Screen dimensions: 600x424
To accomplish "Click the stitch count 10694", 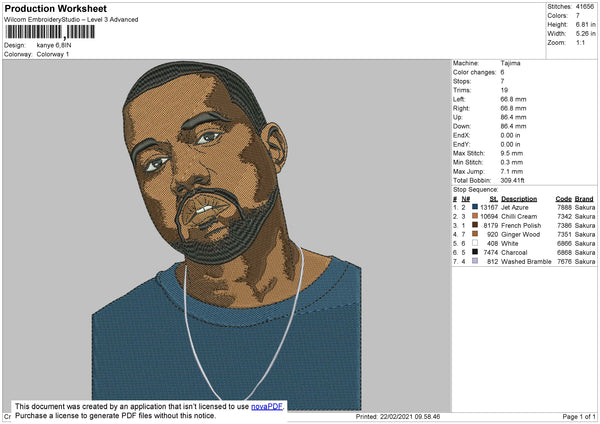I will 489,217.
